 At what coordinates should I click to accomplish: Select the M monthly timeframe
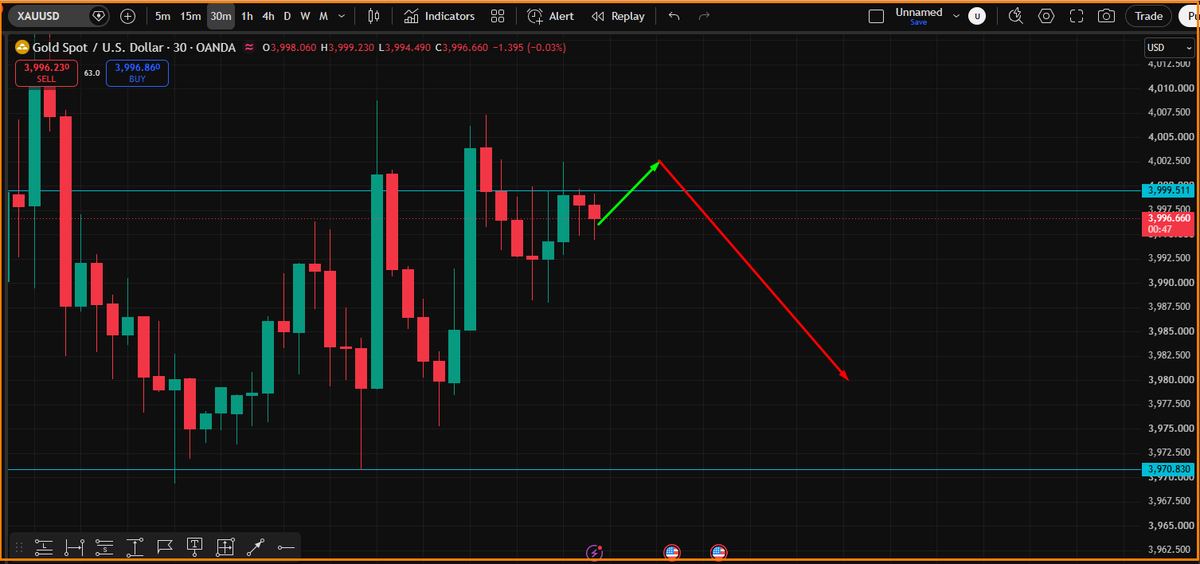pos(323,16)
